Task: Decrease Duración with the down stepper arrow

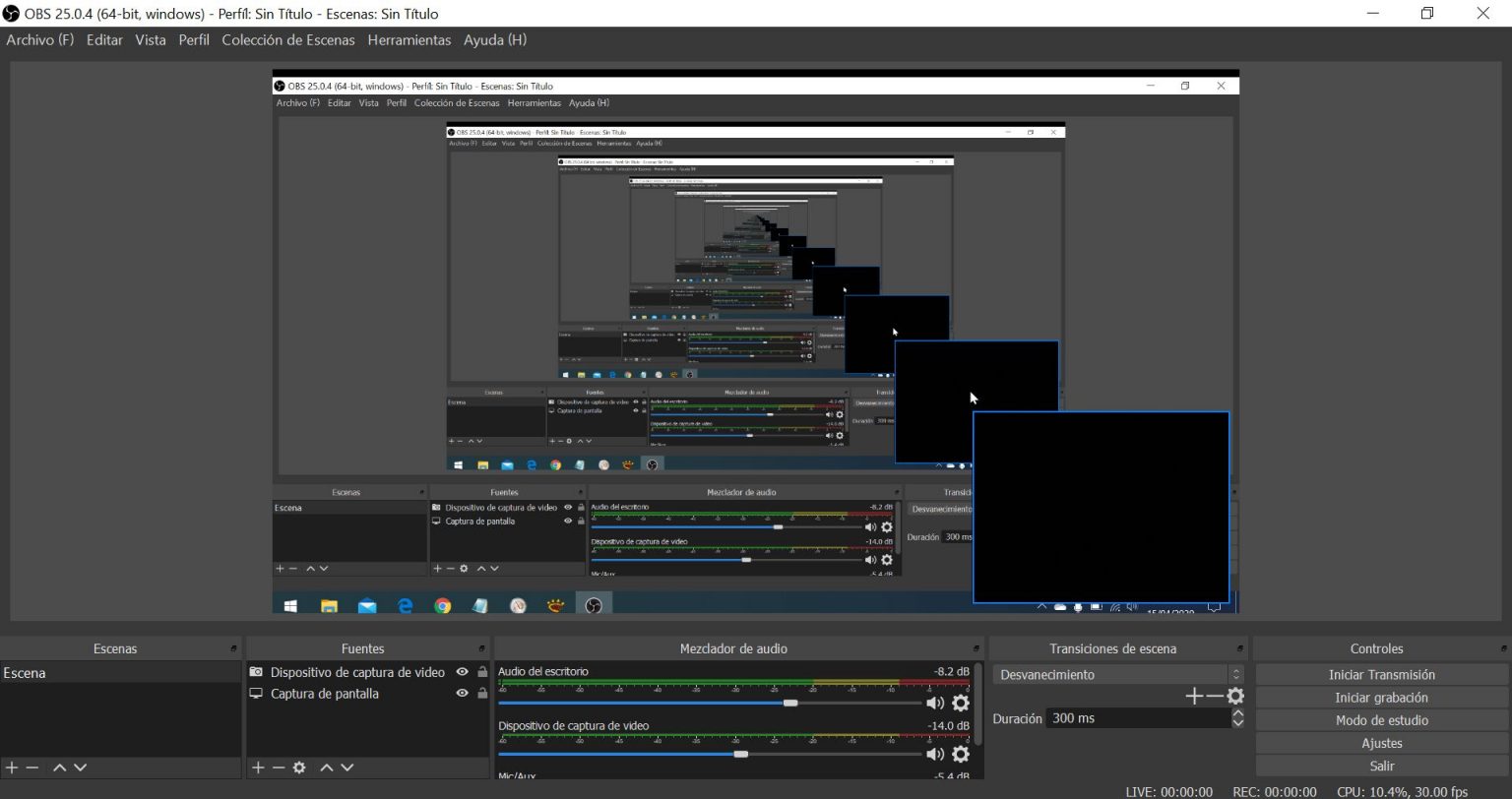Action: pos(1238,723)
